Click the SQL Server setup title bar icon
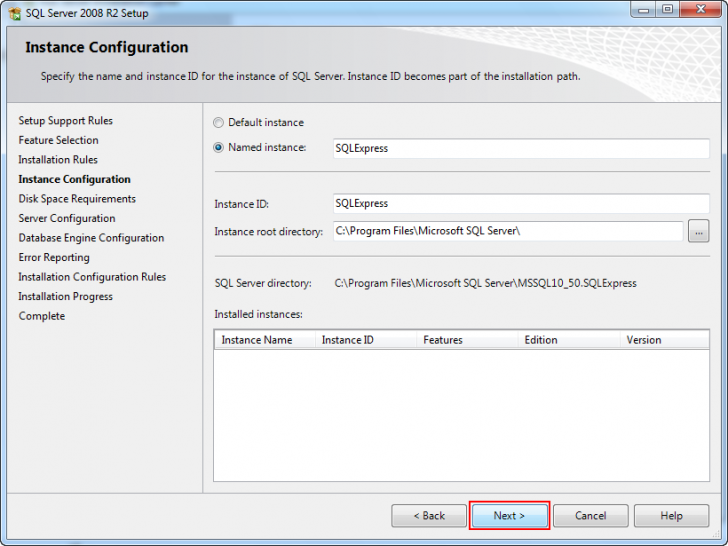The width and height of the screenshot is (728, 546). click(x=15, y=13)
